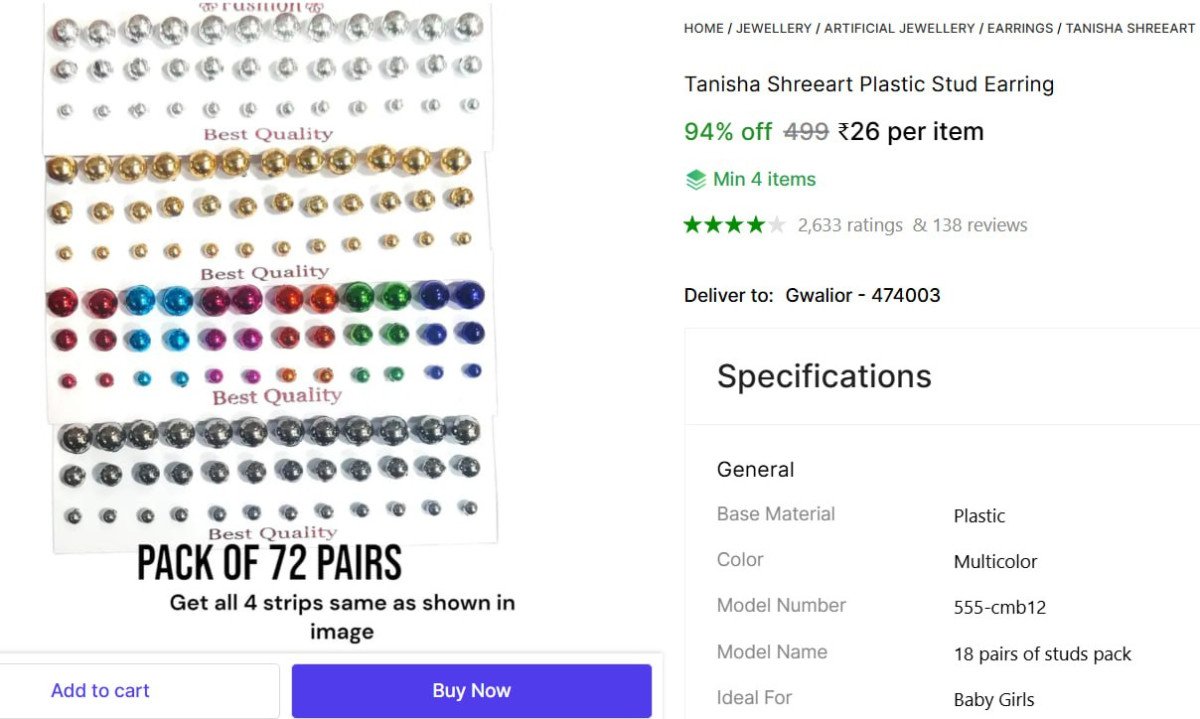Click the Specifications section heading
The width and height of the screenshot is (1200, 719).
[x=824, y=376]
